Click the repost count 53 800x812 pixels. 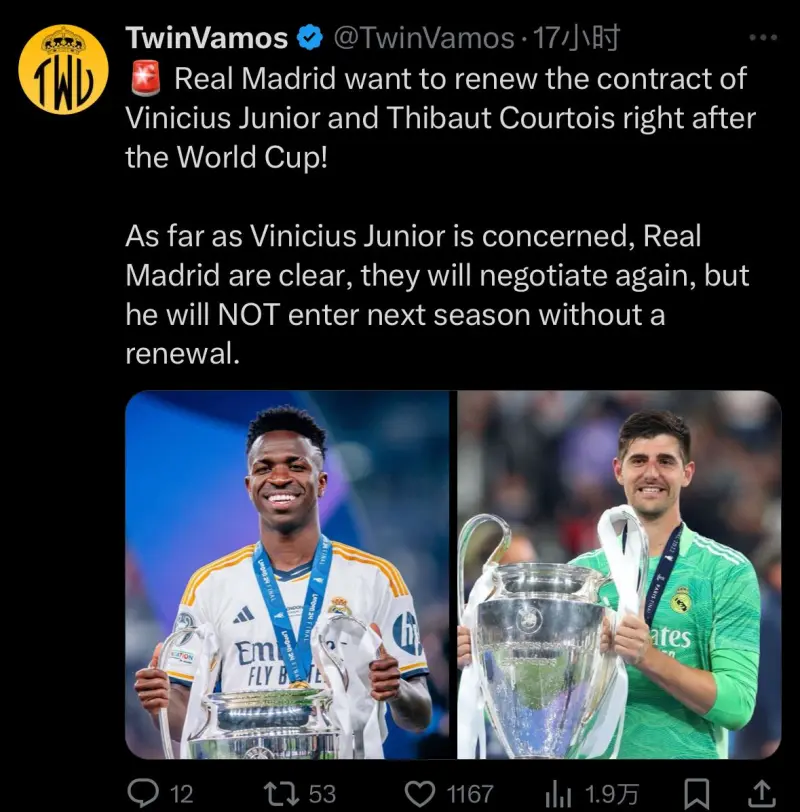(322, 794)
